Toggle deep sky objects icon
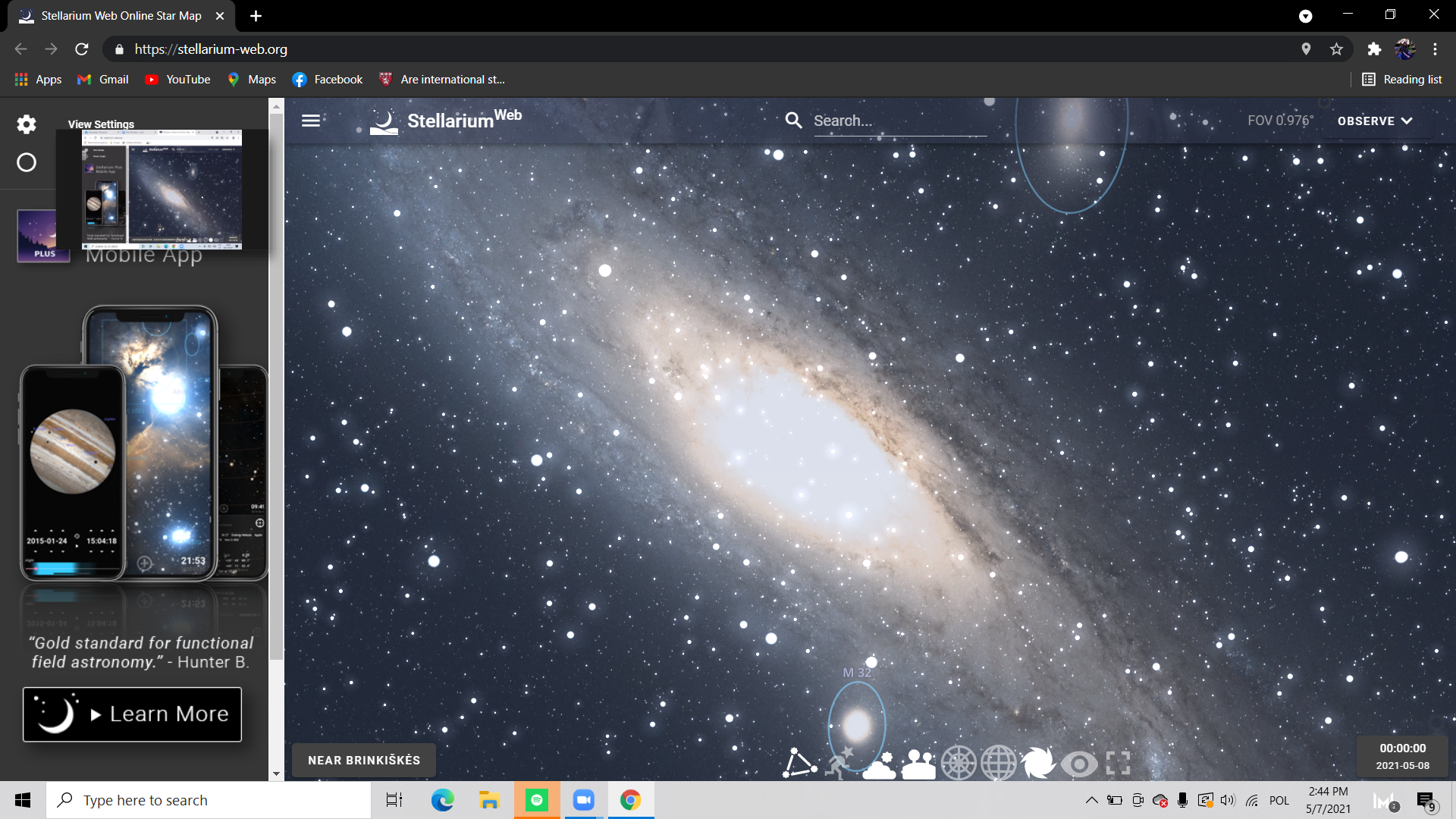Viewport: 1456px width, 819px height. 1038,763
